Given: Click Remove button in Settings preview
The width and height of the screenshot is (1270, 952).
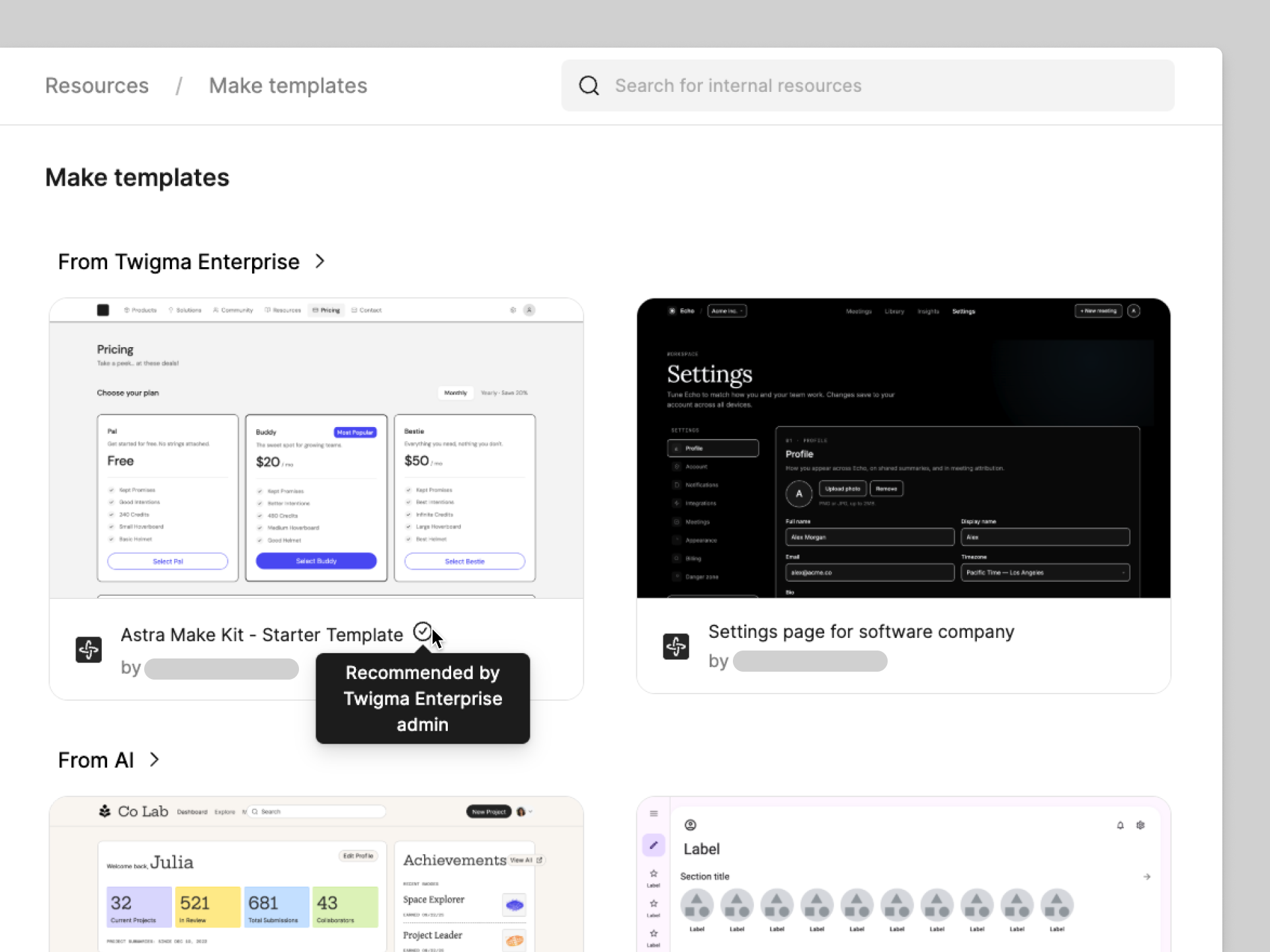Looking at the screenshot, I should pyautogui.click(x=886, y=489).
